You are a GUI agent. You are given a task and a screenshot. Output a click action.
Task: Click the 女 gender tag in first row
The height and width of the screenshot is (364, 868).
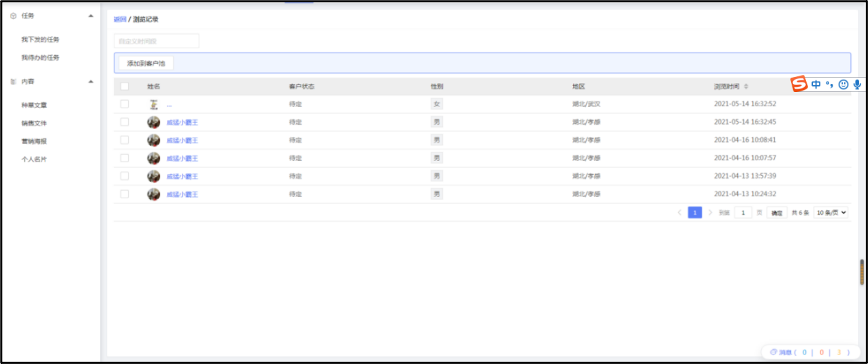coord(437,104)
